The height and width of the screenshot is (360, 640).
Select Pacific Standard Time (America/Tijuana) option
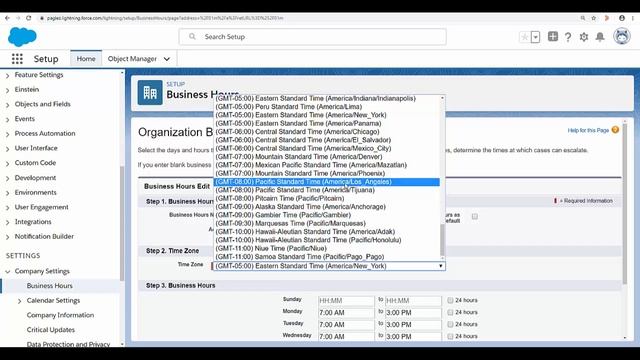[327, 190]
